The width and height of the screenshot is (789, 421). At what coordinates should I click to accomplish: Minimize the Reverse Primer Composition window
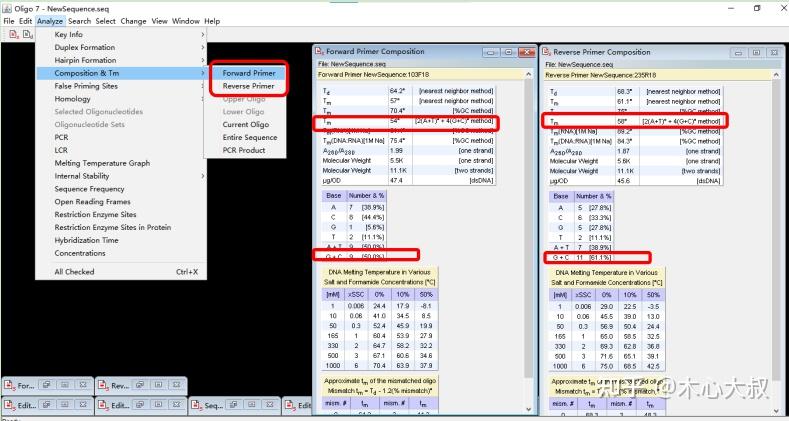pyautogui.click(x=738, y=53)
